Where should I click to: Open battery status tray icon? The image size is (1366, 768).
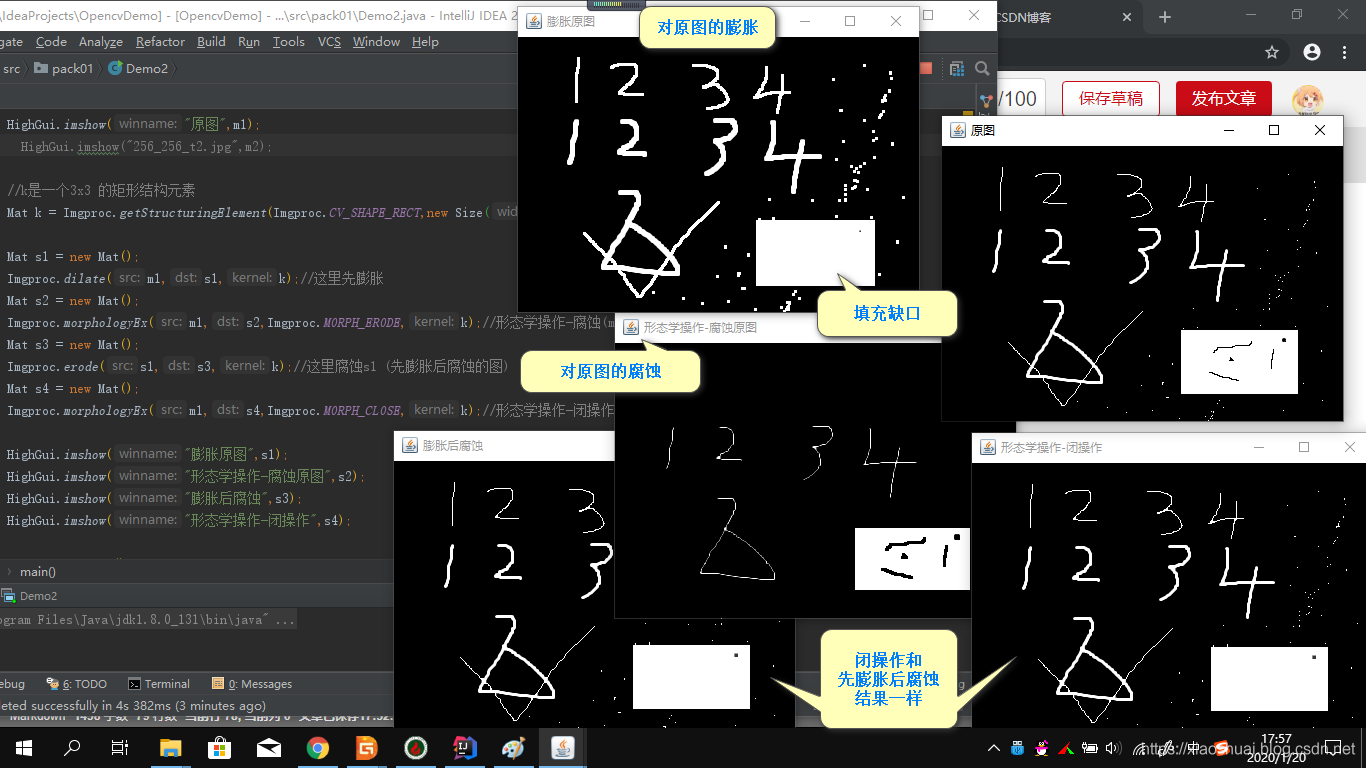[x=1090, y=748]
